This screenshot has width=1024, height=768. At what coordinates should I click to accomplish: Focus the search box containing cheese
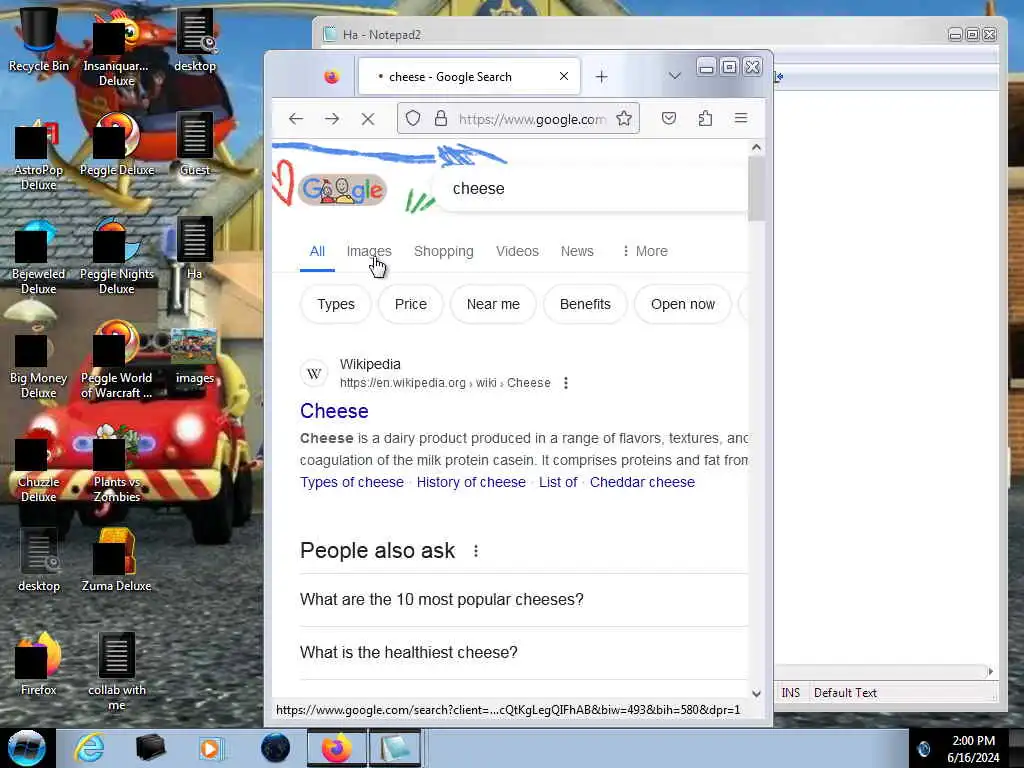pos(591,189)
